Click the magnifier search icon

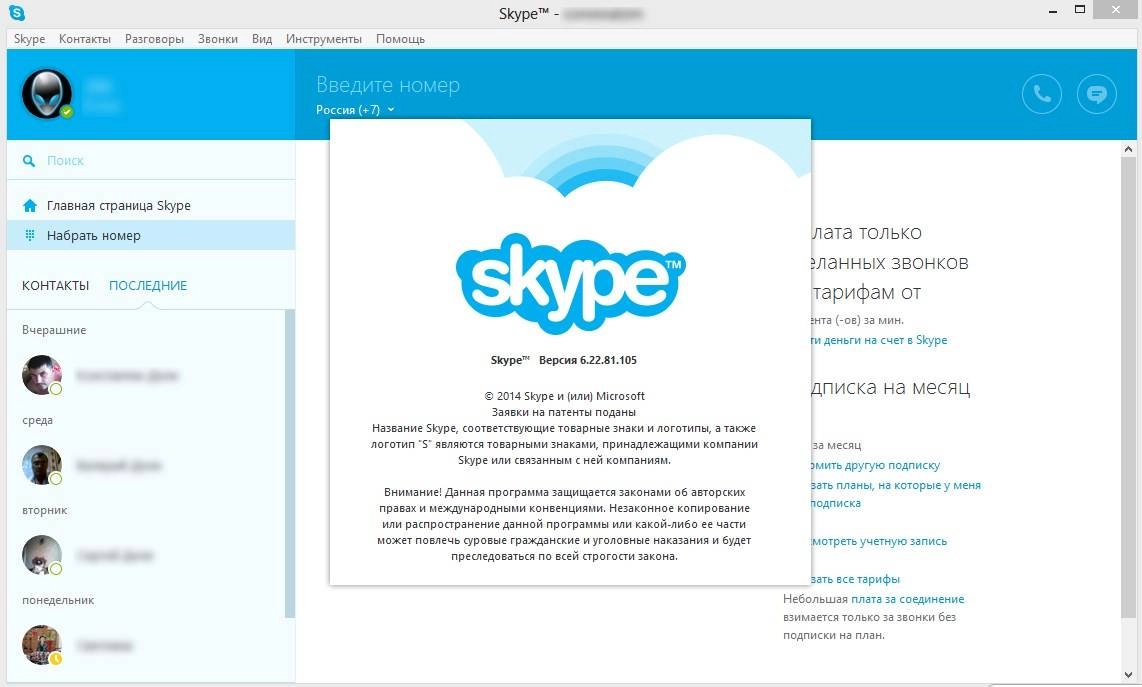pos(29,161)
